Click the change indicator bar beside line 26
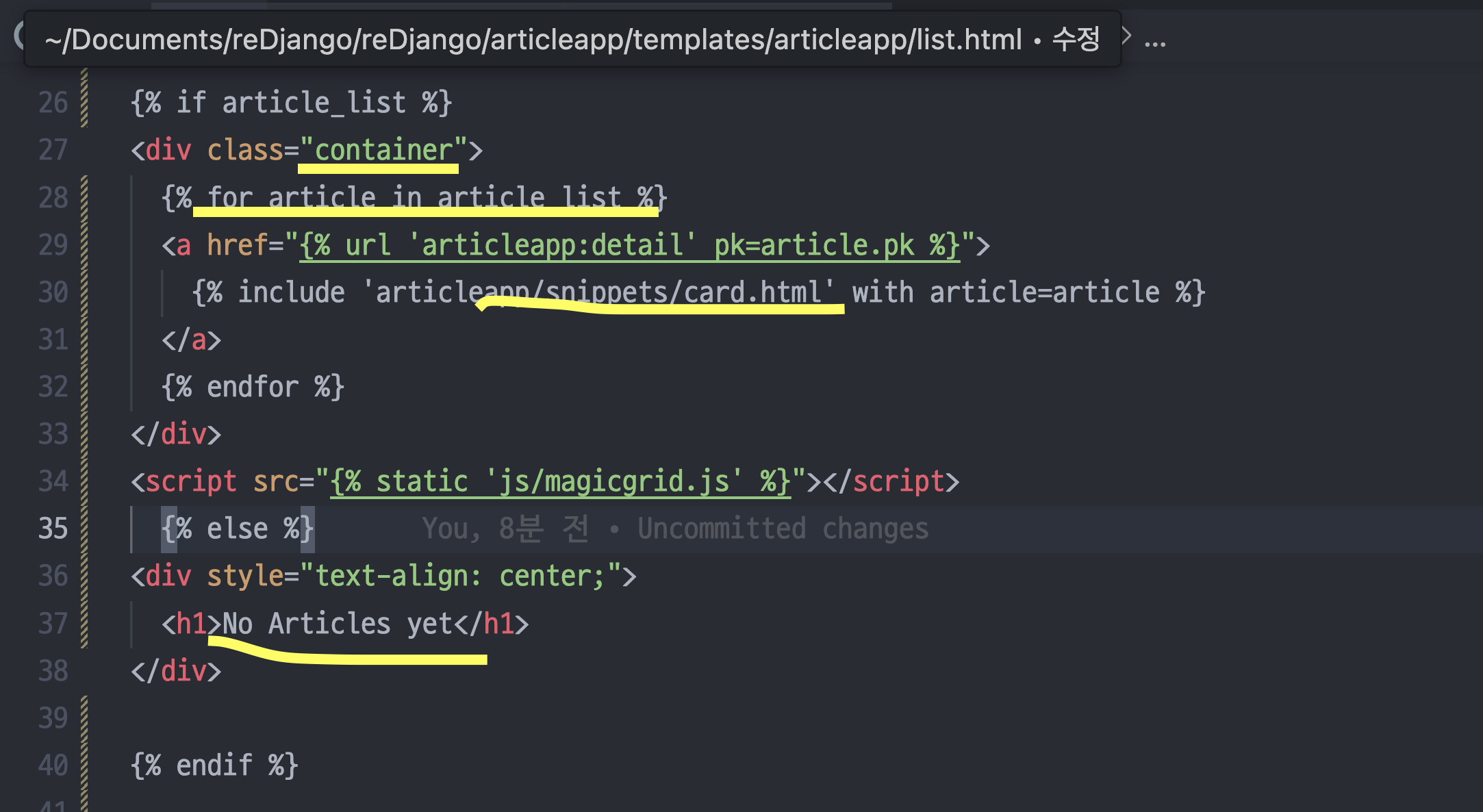The width and height of the screenshot is (1483, 812). [84, 103]
